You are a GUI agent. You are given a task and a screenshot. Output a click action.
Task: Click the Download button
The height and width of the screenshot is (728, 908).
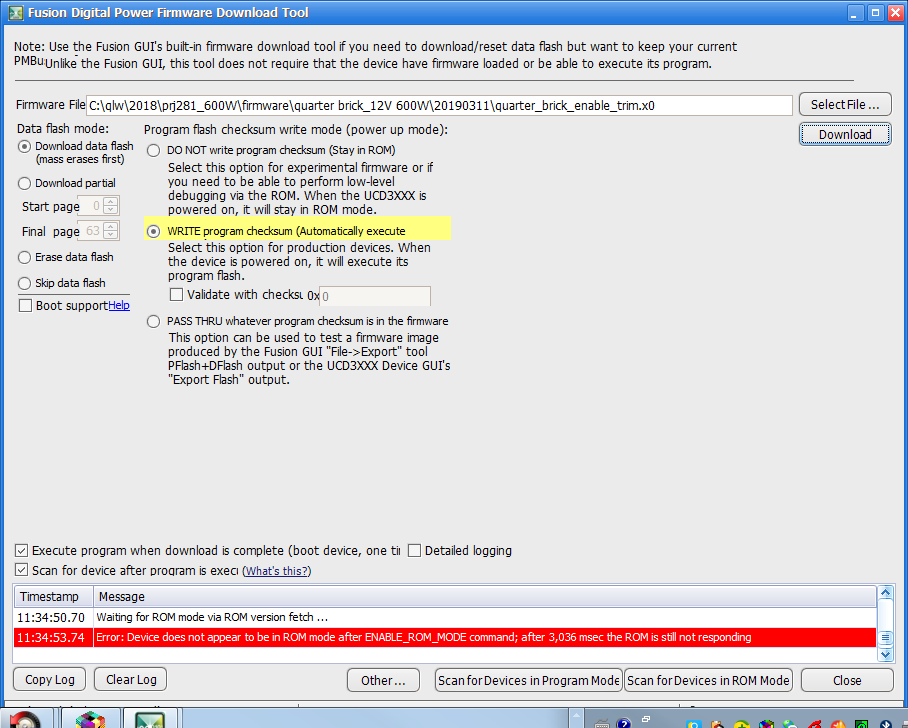point(845,134)
